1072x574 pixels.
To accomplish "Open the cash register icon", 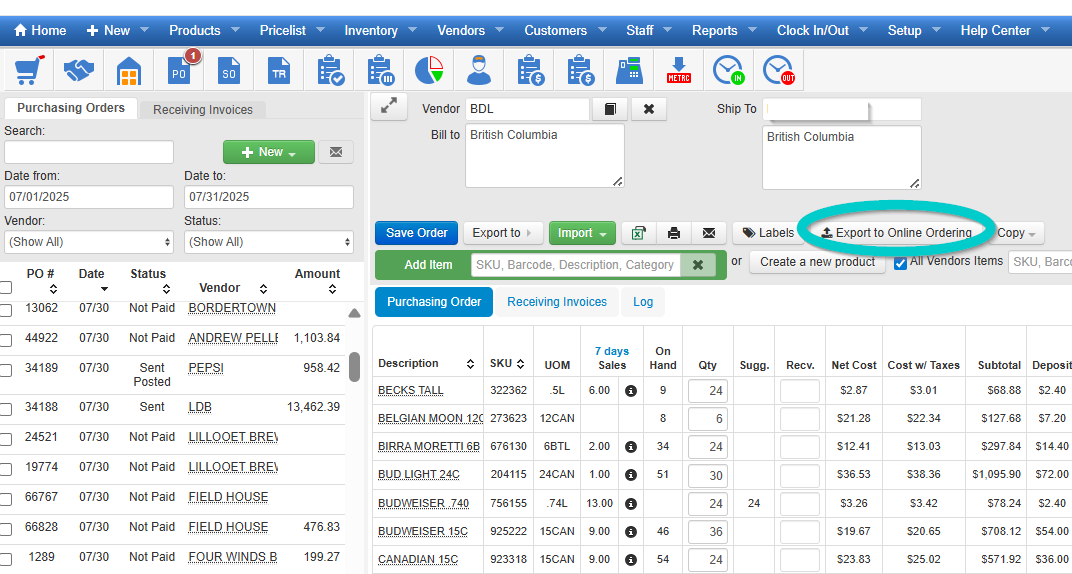I will [x=629, y=70].
